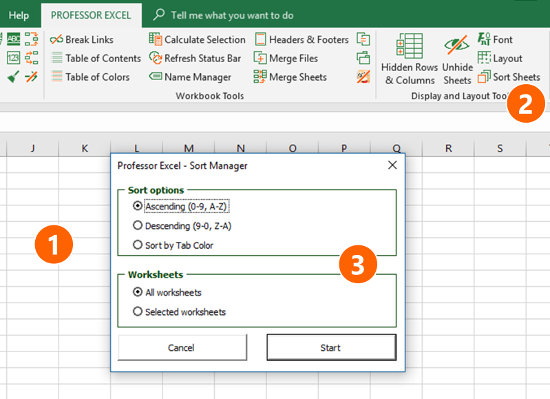Click the green boxes with orange curved arrows icon
550x399 pixels.
click(32, 39)
